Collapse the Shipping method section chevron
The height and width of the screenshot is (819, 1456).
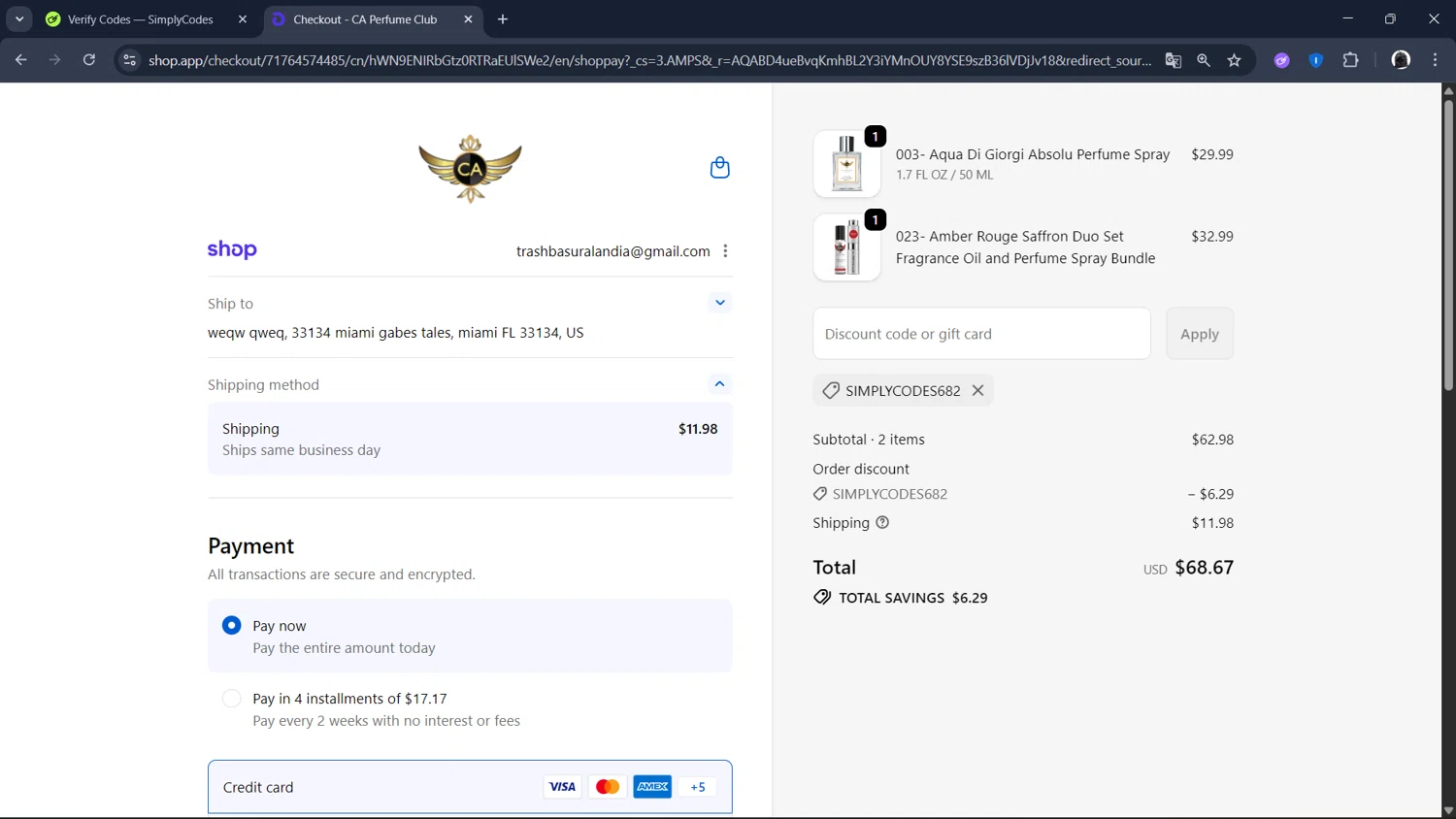click(719, 384)
